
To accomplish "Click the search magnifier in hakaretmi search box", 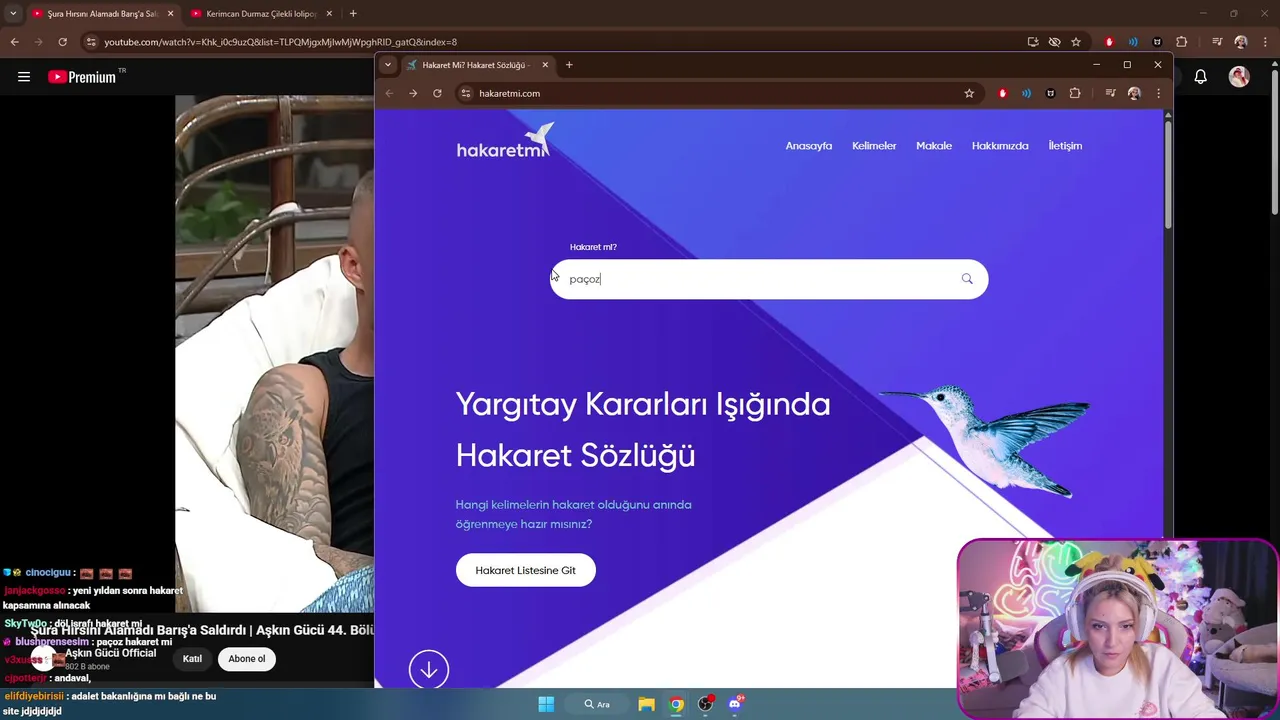I will (x=967, y=279).
